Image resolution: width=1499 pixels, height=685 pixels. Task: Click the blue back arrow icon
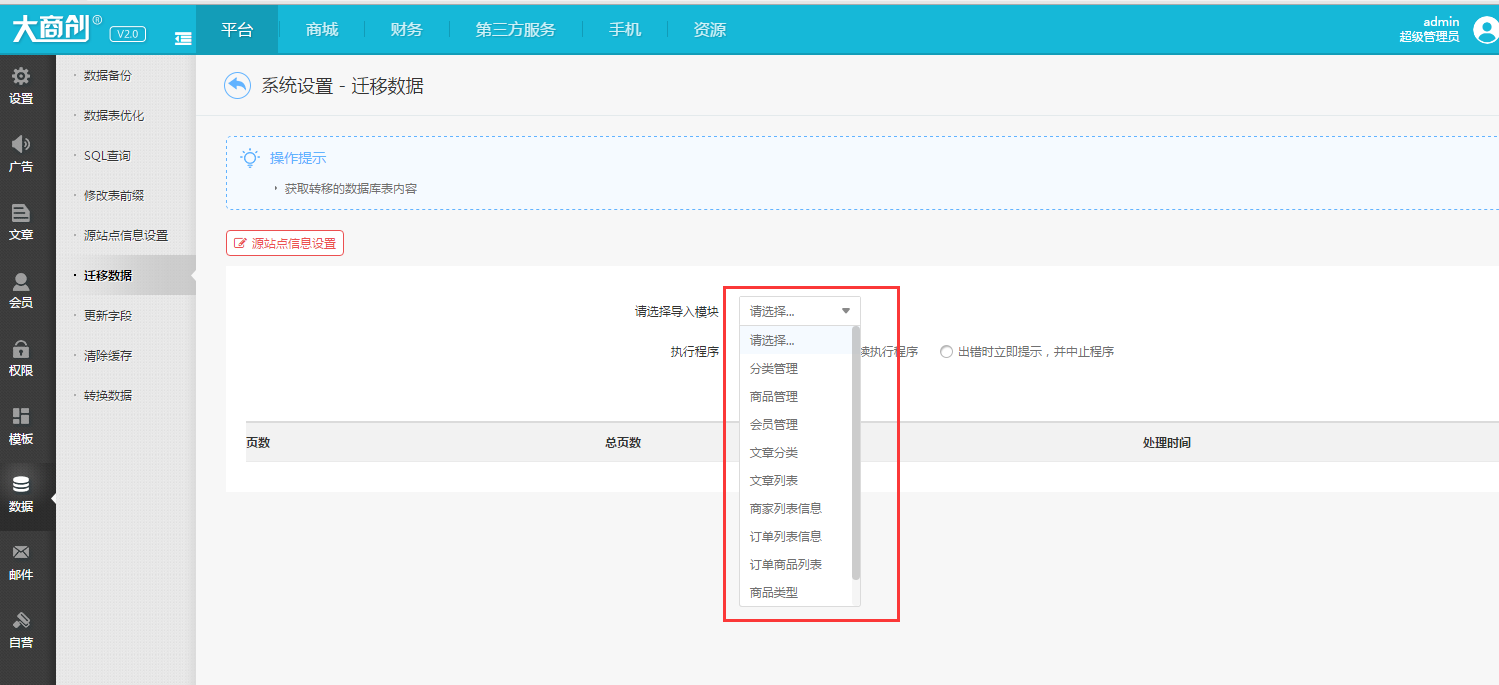(237, 86)
